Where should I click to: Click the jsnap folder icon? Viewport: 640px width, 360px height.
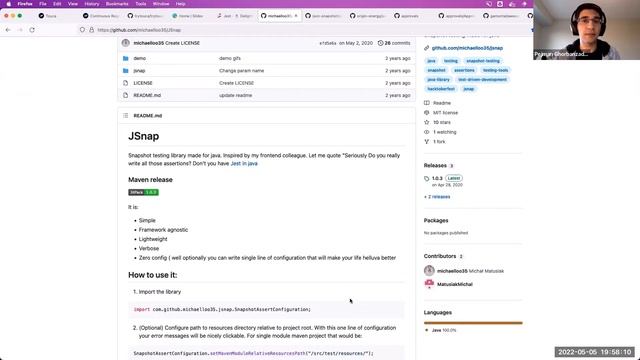126,71
